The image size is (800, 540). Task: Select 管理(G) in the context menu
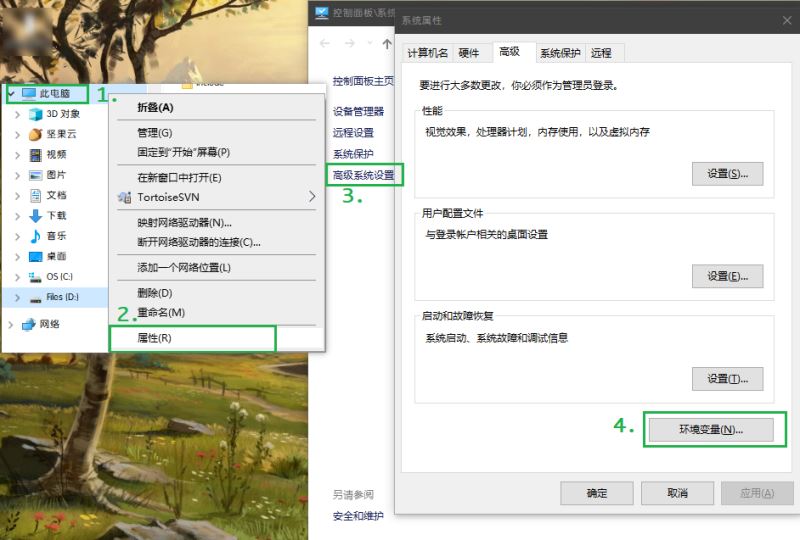[x=154, y=133]
